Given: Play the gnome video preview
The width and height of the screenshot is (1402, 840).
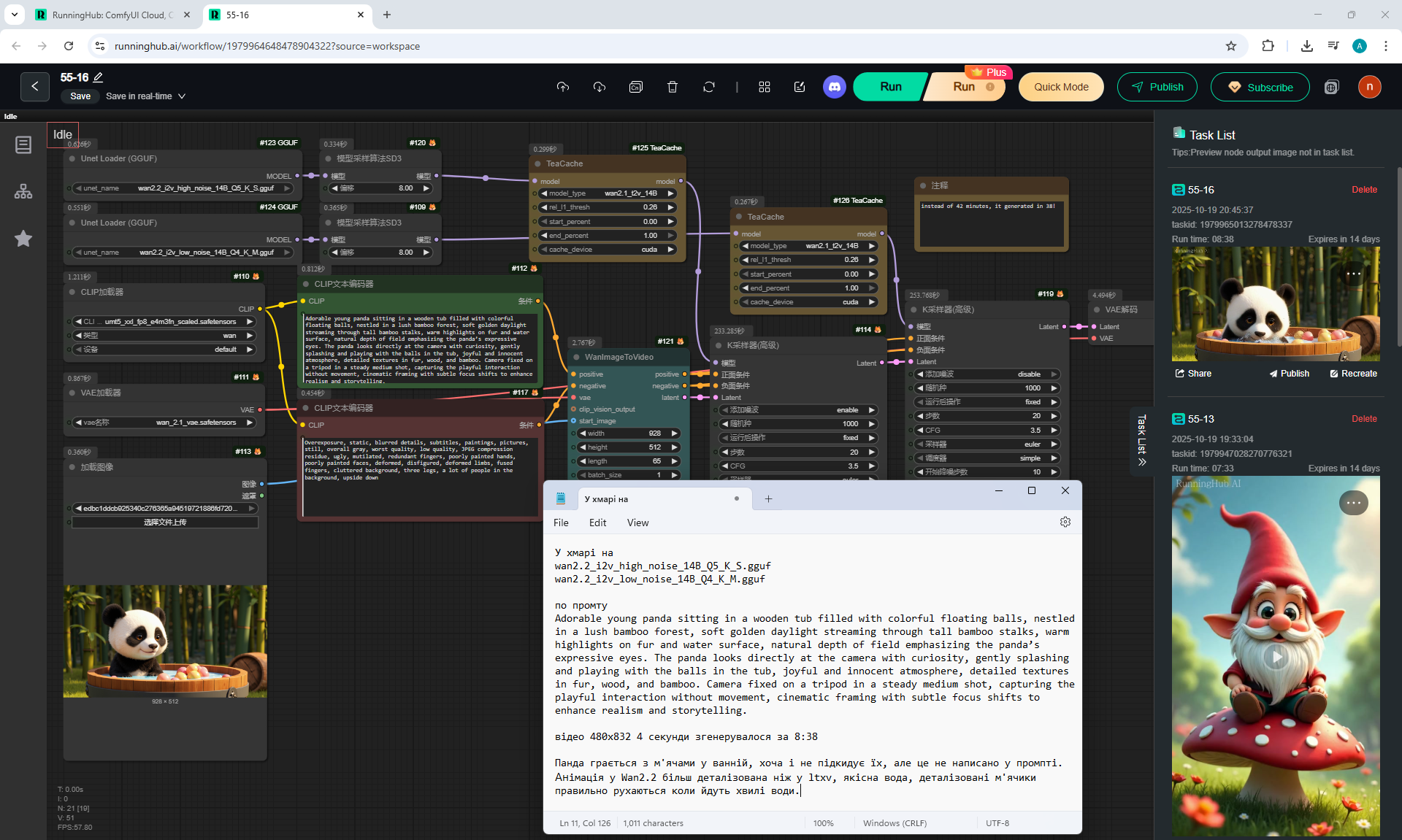Looking at the screenshot, I should pyautogui.click(x=1276, y=657).
